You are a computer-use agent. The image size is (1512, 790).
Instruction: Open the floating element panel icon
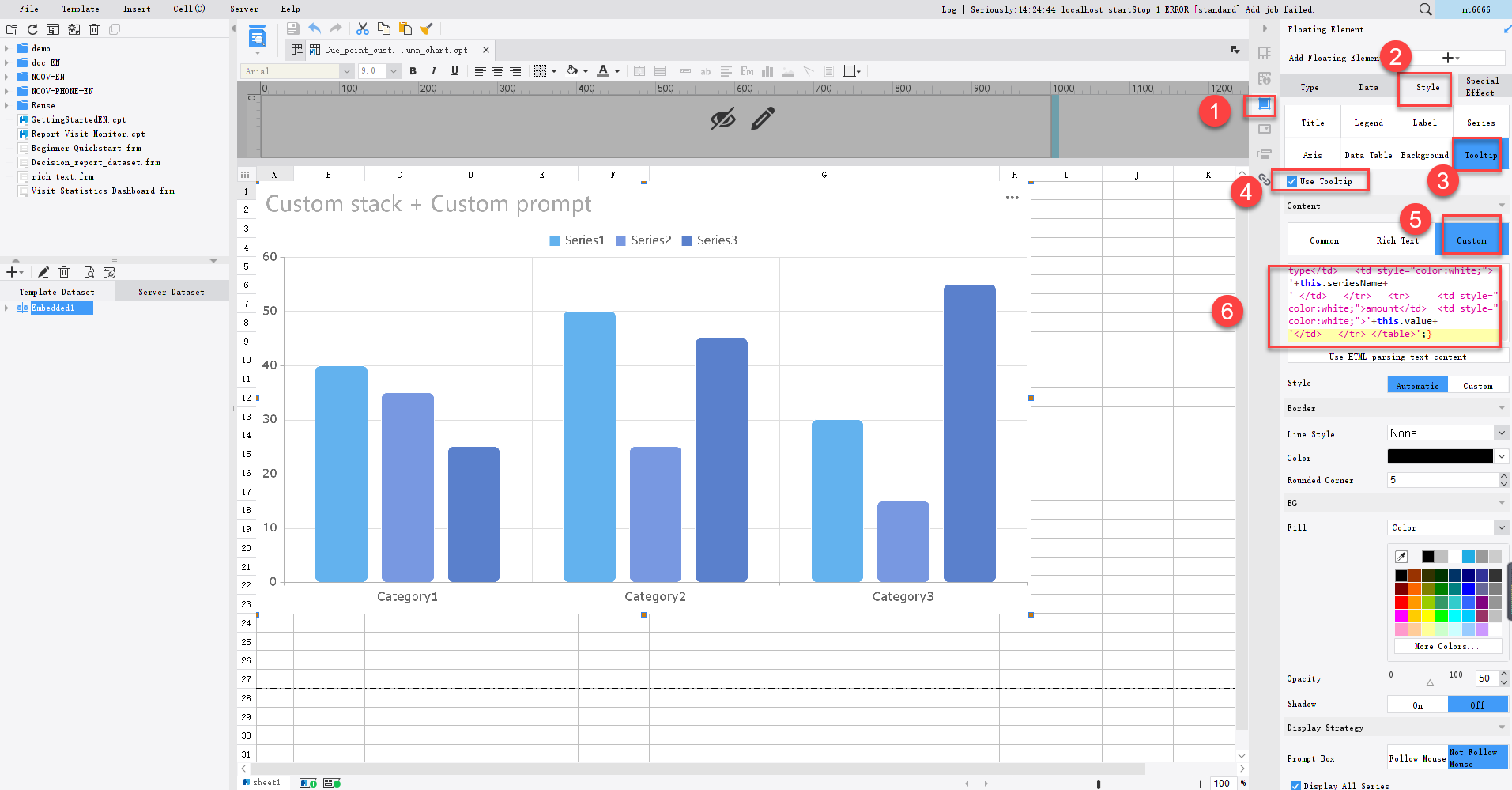click(1265, 104)
